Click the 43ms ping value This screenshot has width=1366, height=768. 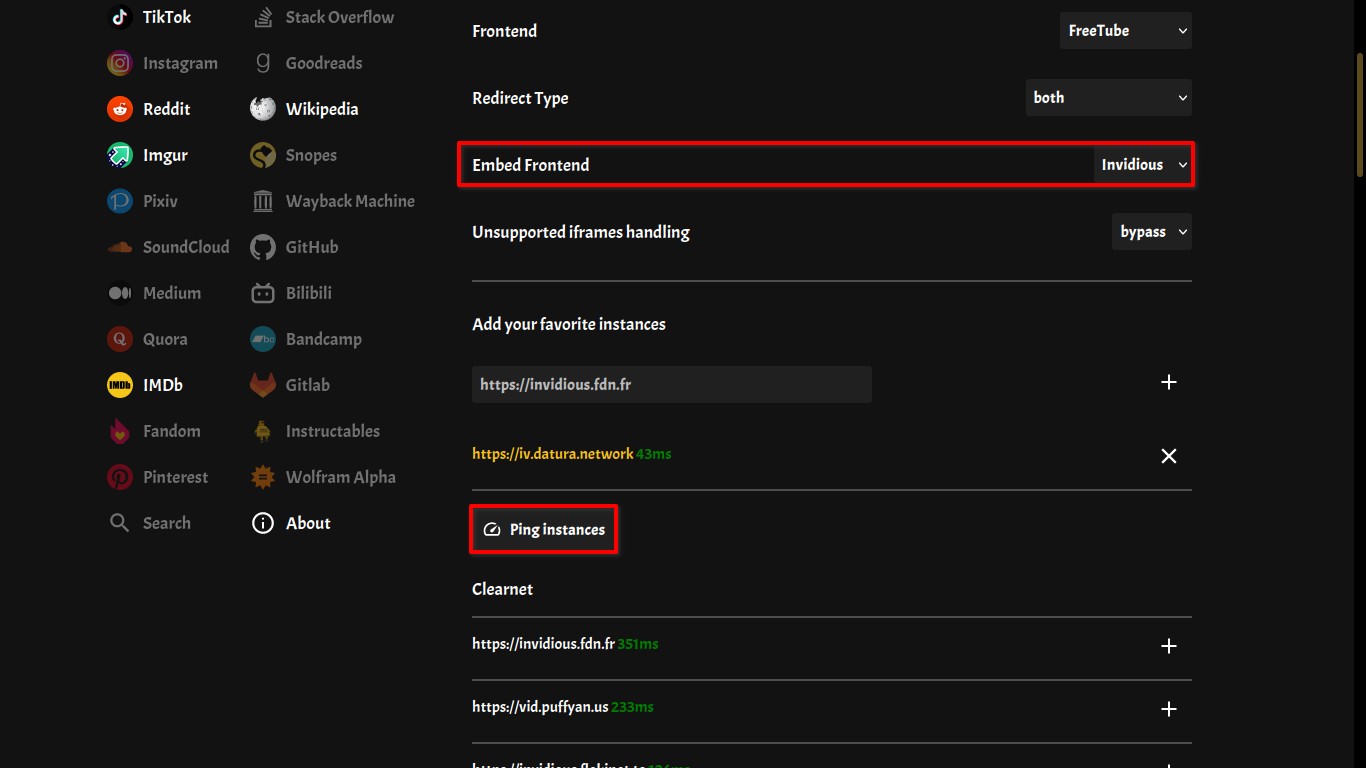[654, 454]
